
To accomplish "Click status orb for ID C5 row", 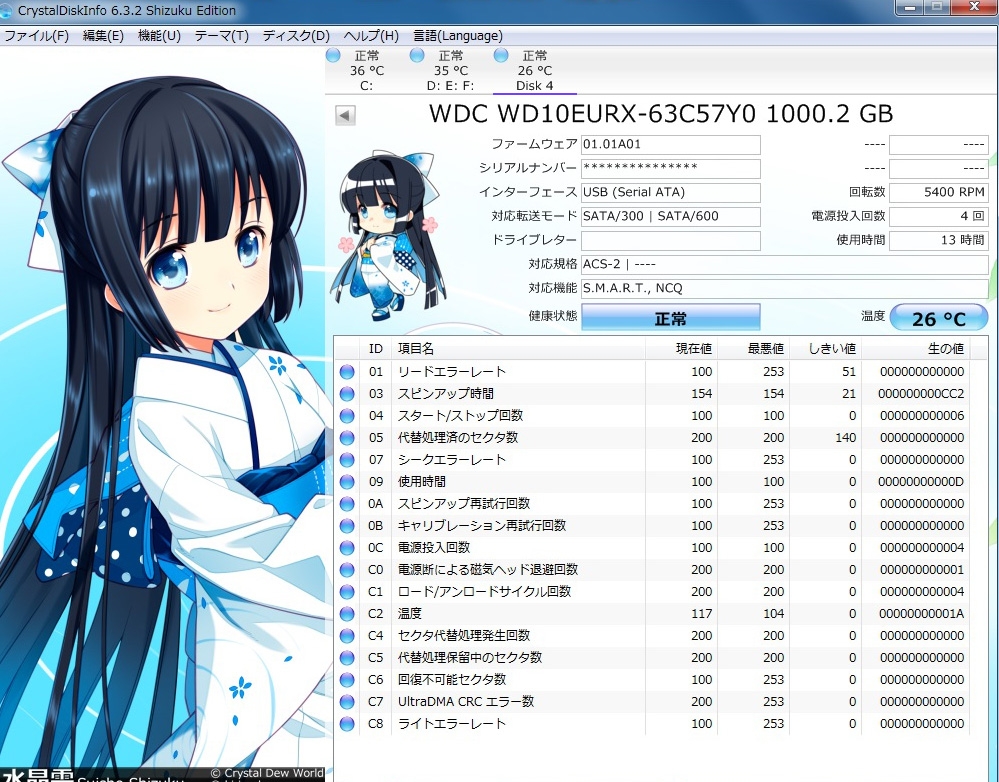I will [x=347, y=658].
